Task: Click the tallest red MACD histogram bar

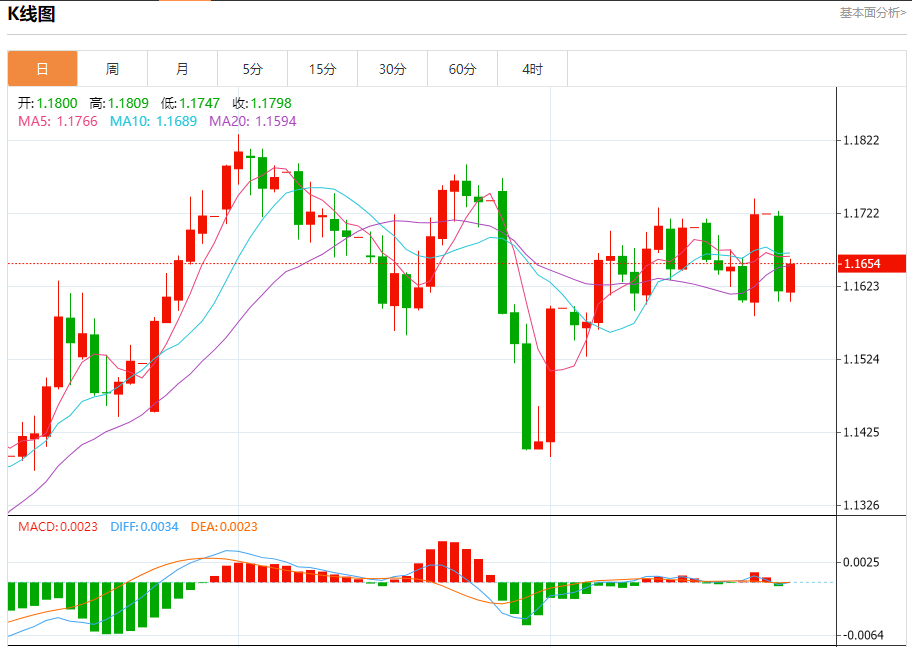Action: point(443,561)
